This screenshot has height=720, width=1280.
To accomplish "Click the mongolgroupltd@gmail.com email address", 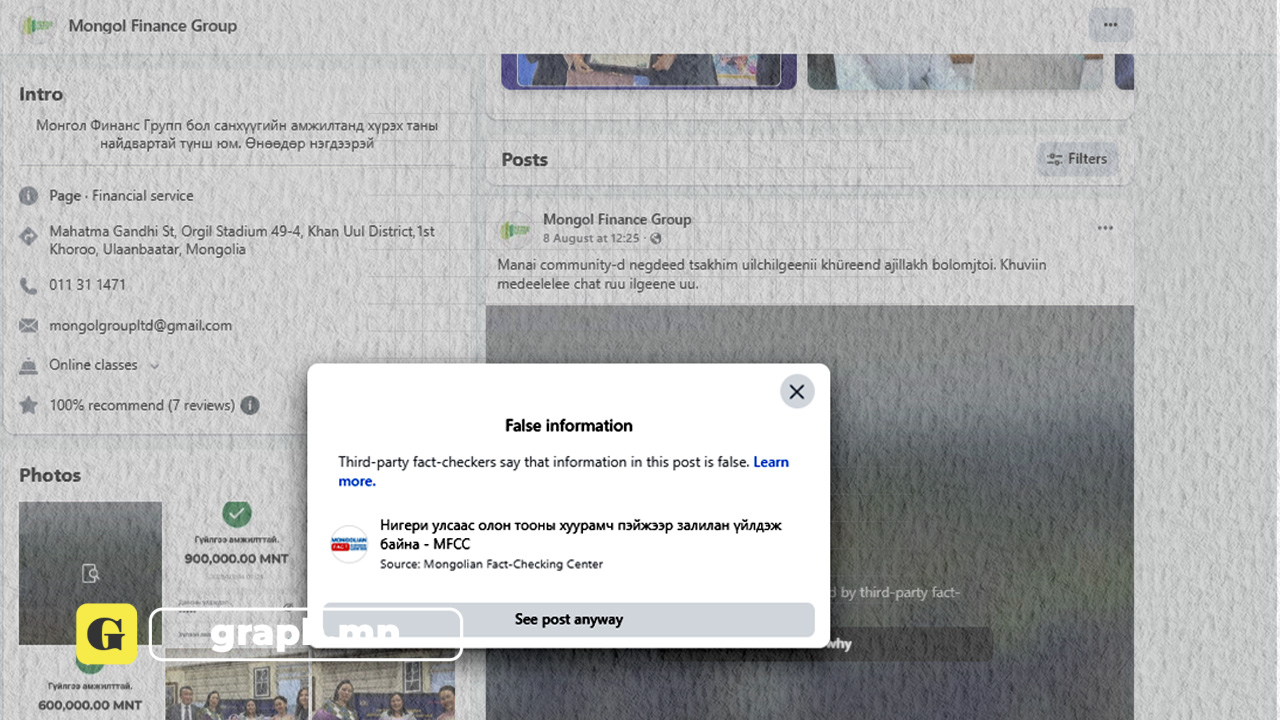I will click(x=140, y=325).
